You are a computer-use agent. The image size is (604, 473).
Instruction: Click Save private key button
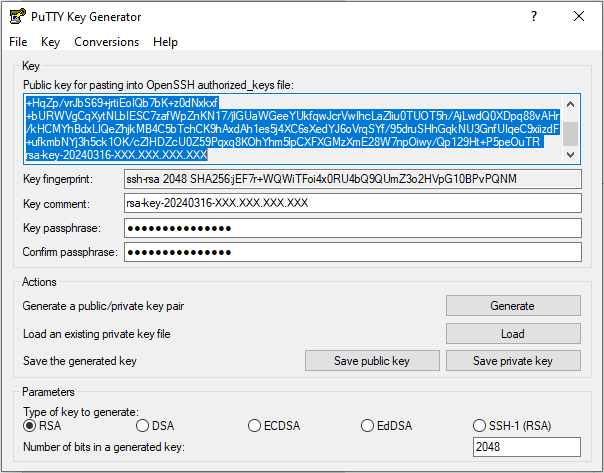512,361
